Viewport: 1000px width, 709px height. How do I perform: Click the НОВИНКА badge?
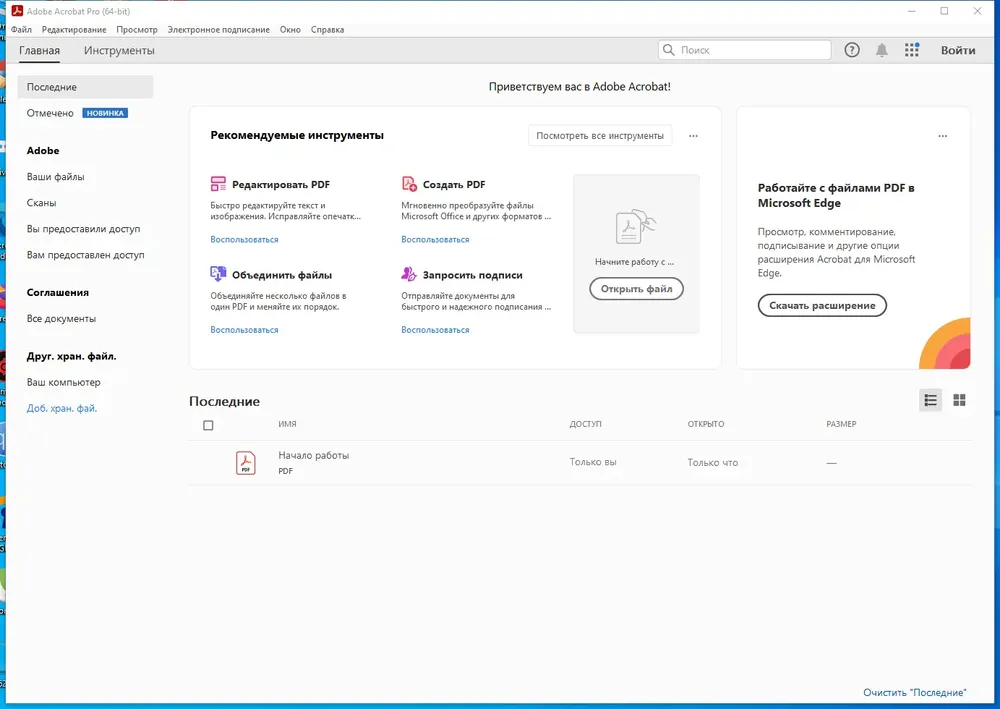click(105, 113)
